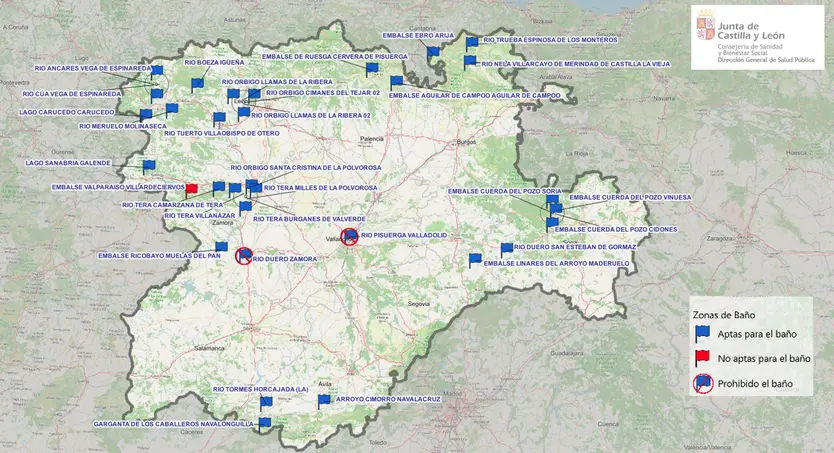Image resolution: width=834 pixels, height=453 pixels.
Task: Click the label 'RIO BOEZA IGÜEÑA'
Action: click(x=214, y=62)
